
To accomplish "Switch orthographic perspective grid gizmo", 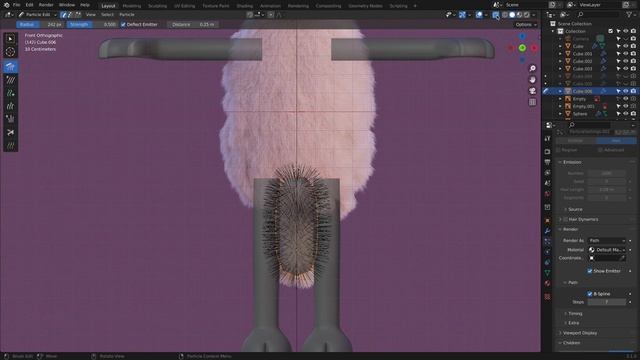I will [x=532, y=102].
